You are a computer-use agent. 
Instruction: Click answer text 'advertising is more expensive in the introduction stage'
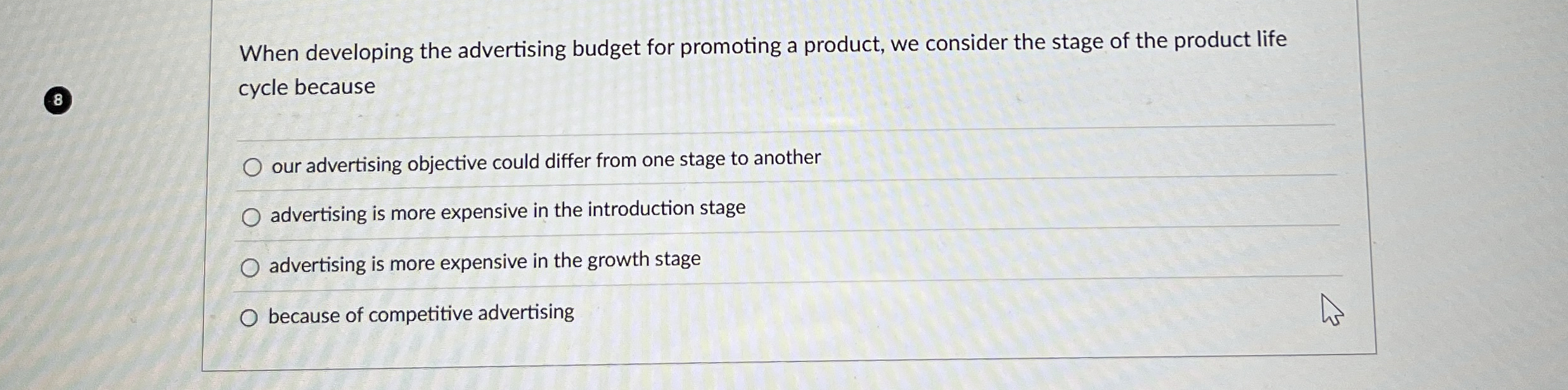tap(507, 213)
